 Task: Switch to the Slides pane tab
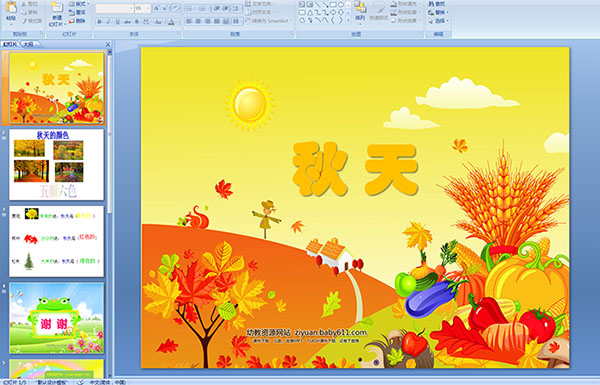10,44
